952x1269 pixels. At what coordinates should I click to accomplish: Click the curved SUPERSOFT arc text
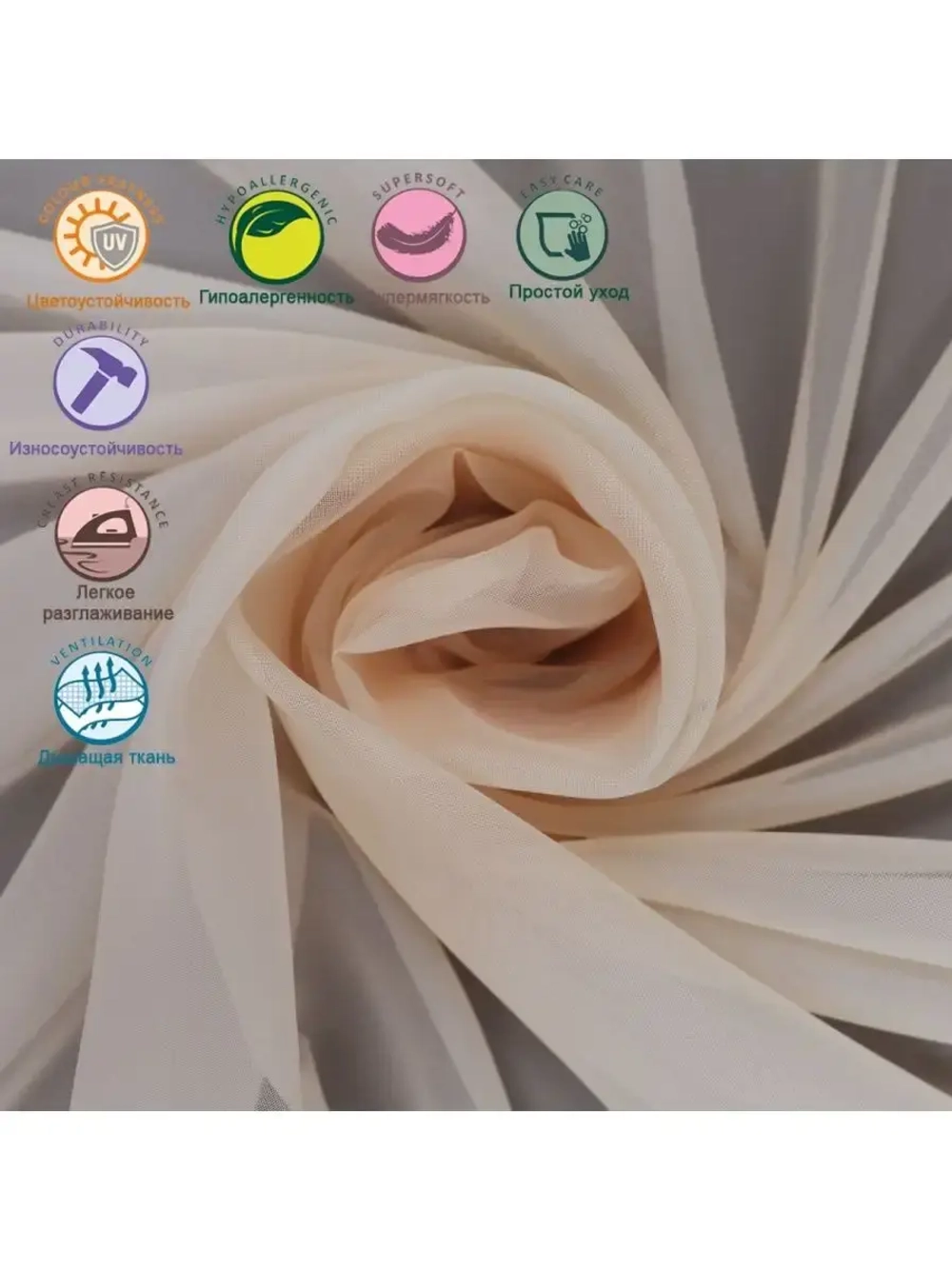pos(419,188)
